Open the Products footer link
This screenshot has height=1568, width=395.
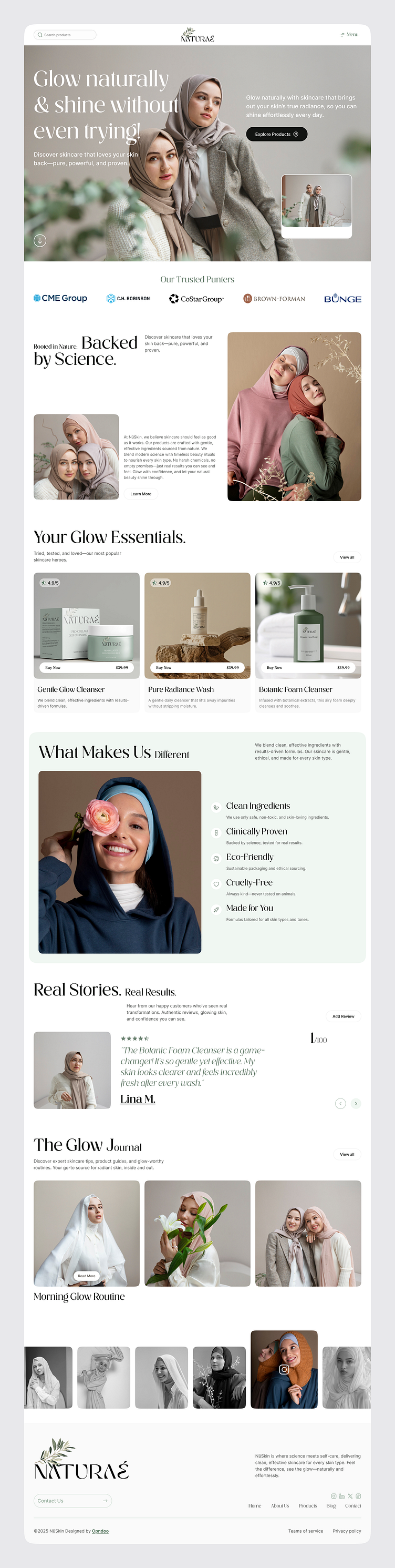[x=307, y=1505]
